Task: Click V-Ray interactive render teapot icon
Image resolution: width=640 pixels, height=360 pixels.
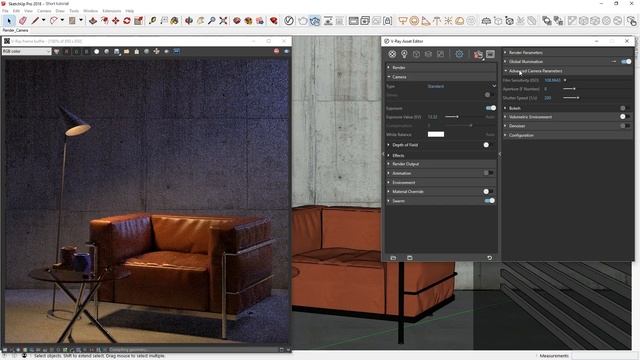Action: (315, 20)
